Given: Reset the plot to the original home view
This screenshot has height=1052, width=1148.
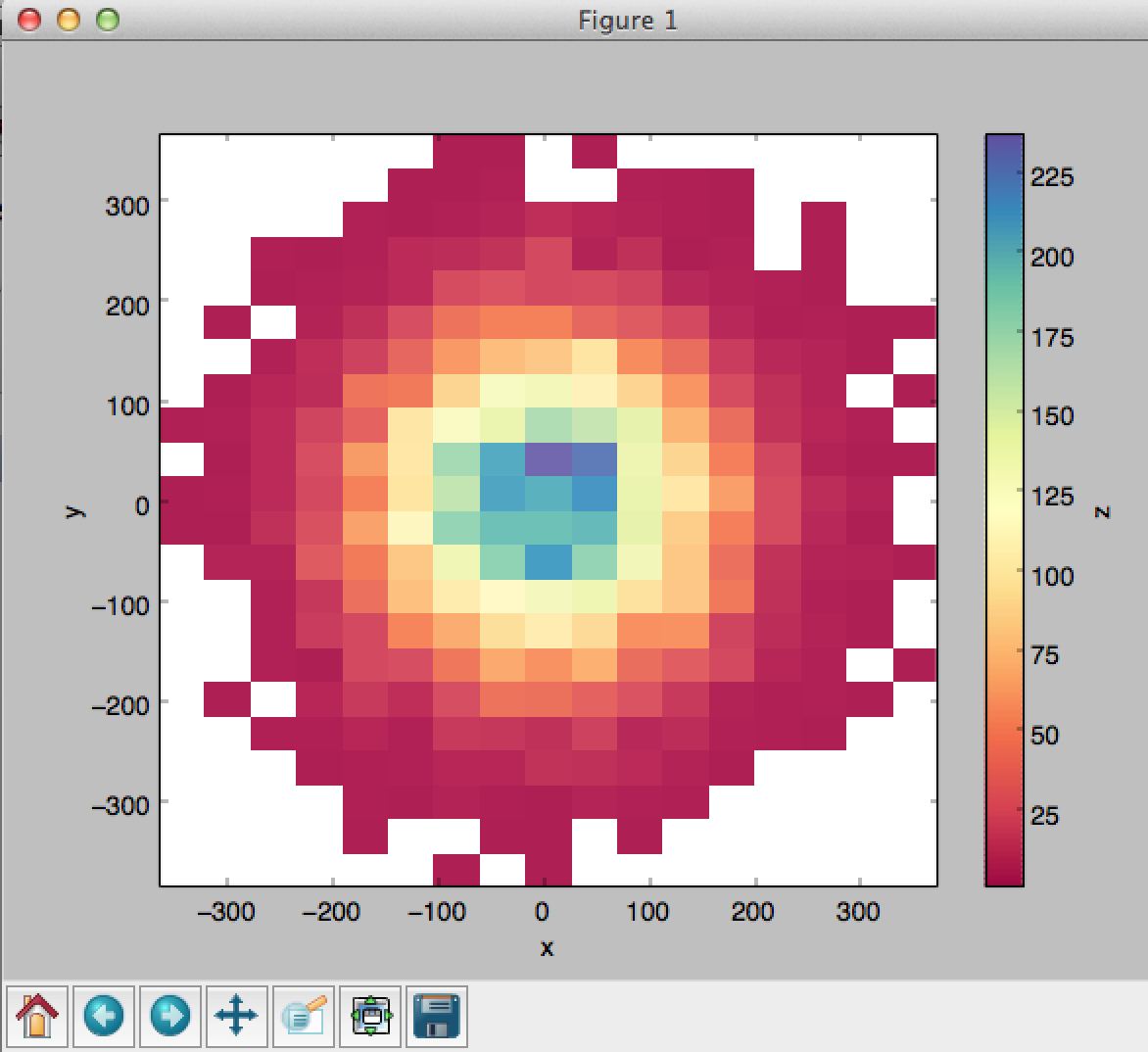Looking at the screenshot, I should [37, 1016].
